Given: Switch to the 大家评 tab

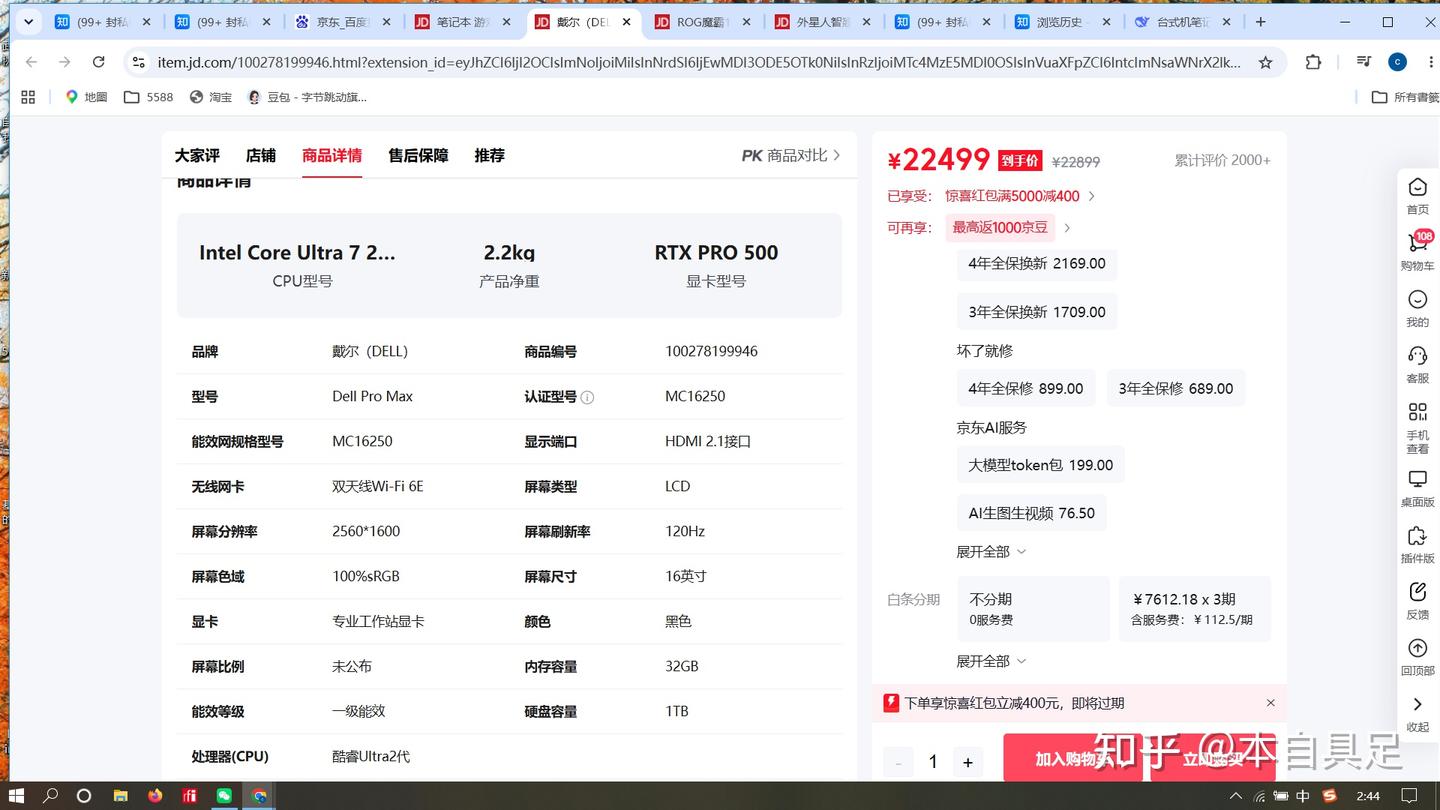Looking at the screenshot, I should 197,155.
